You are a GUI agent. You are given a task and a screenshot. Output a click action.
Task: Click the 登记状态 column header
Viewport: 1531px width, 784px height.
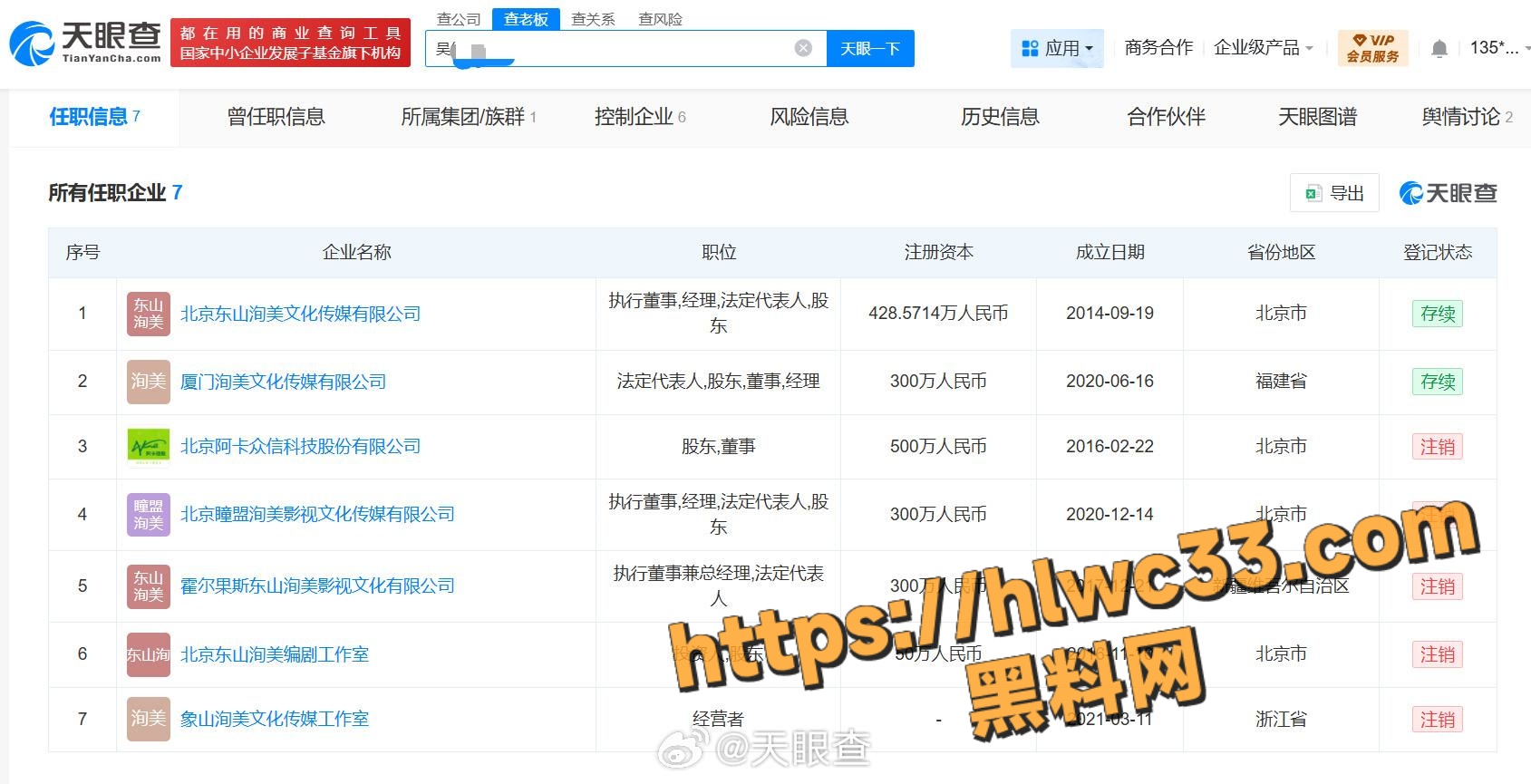click(x=1438, y=252)
